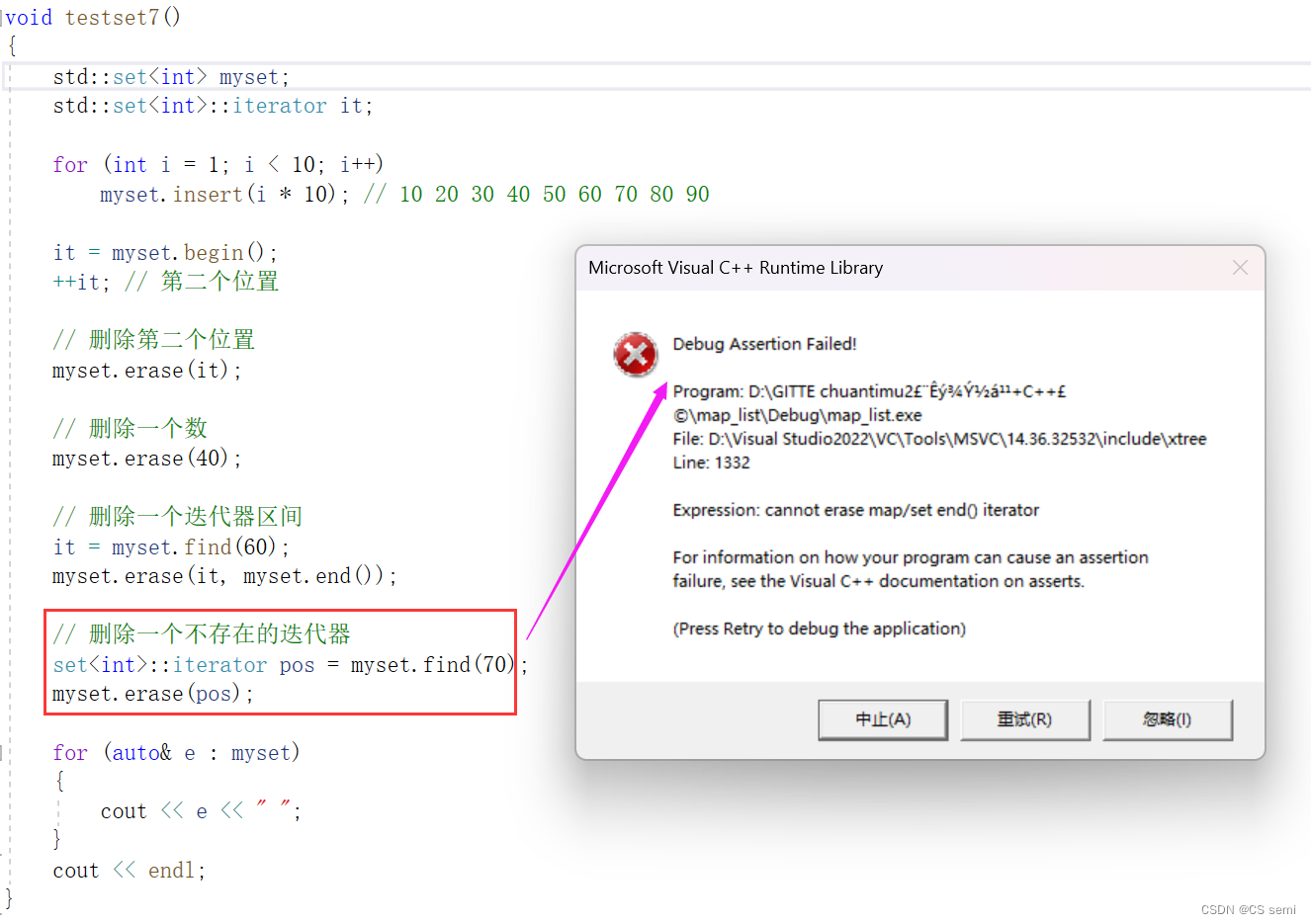
Task: Click the '++it;' statement
Action: click(81, 283)
